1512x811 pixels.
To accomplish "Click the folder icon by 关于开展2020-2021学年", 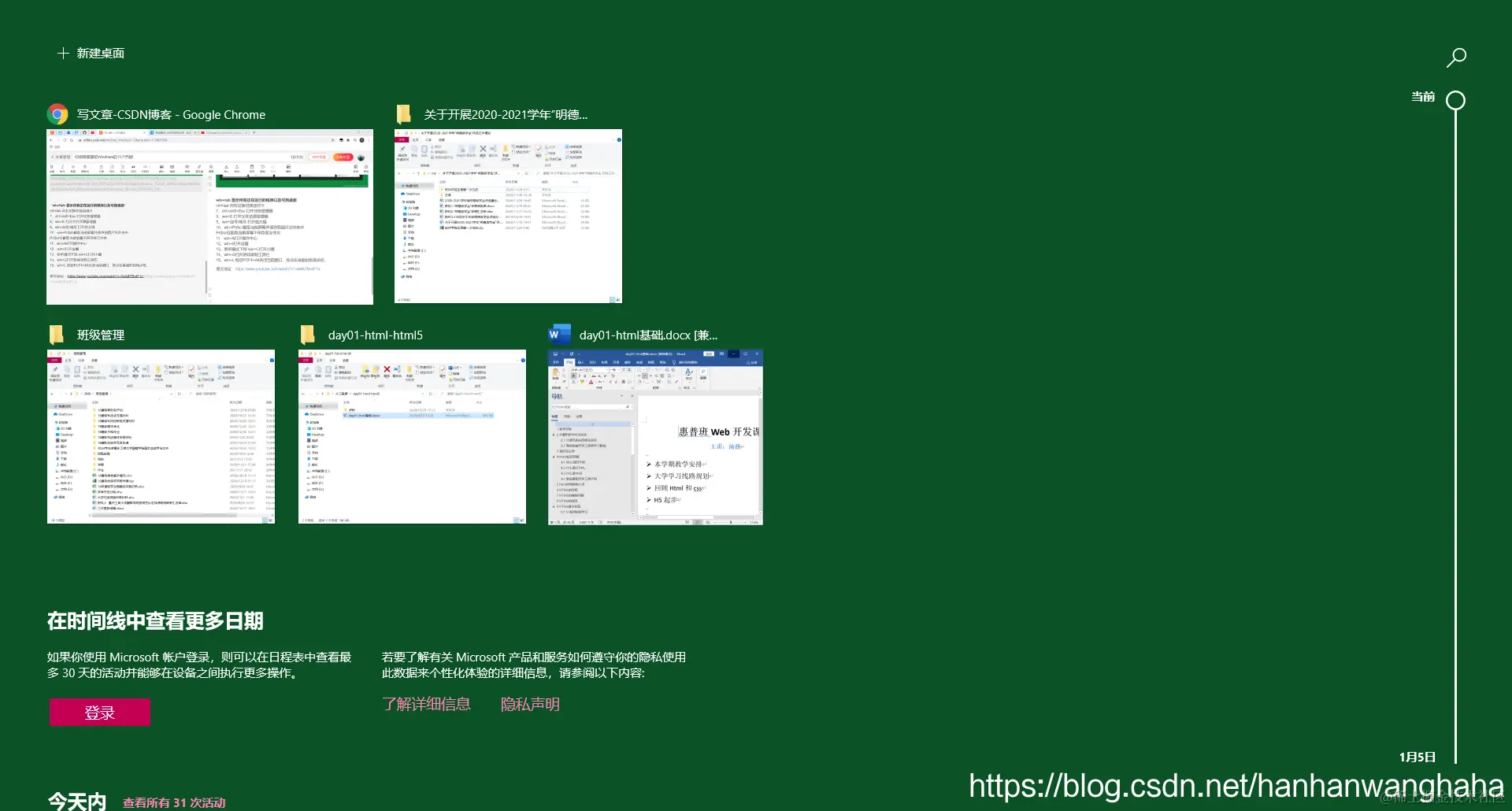I will tap(404, 114).
